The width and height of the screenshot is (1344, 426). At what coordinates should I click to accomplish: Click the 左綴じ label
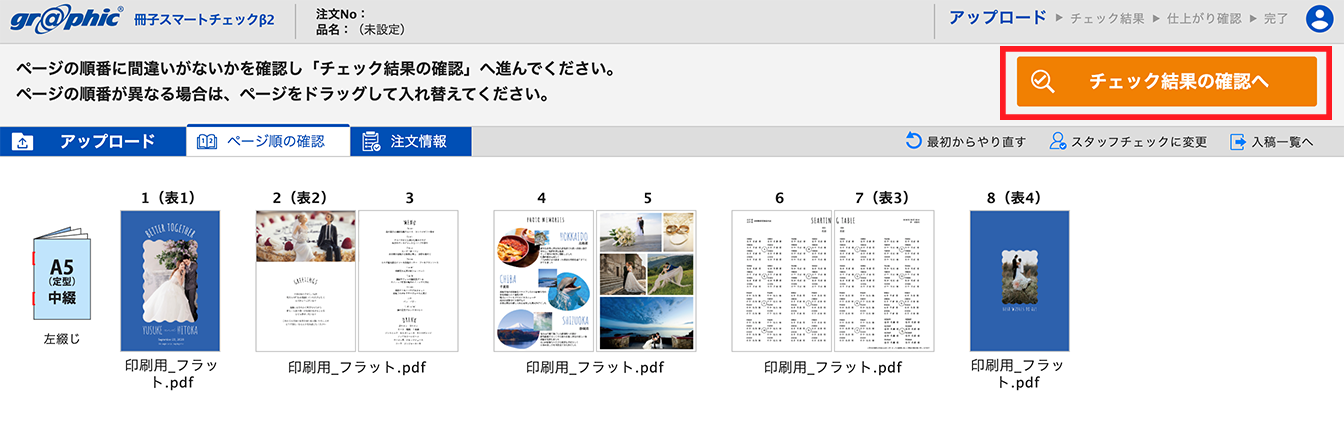click(61, 339)
